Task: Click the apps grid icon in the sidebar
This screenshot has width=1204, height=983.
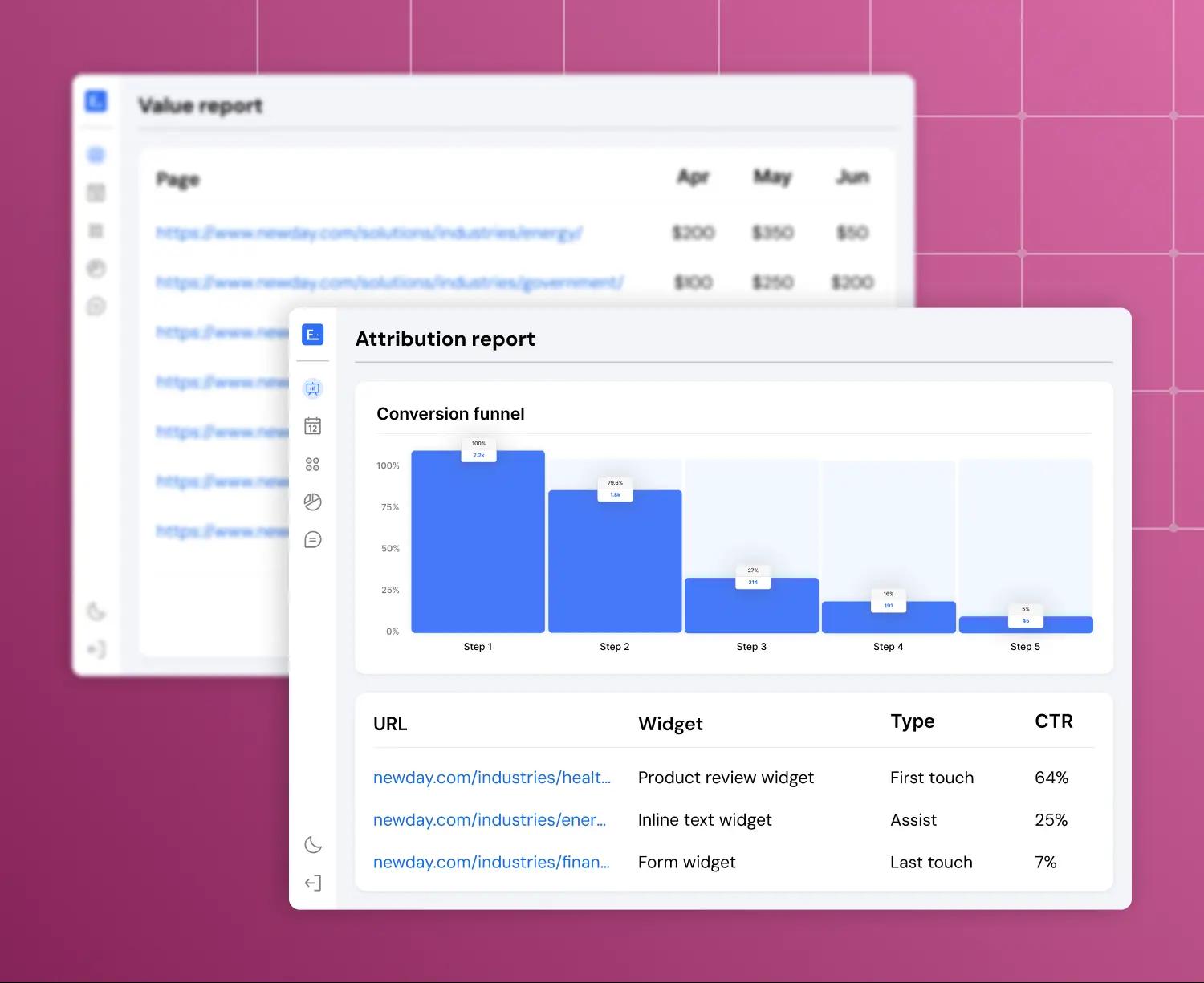Action: [313, 464]
